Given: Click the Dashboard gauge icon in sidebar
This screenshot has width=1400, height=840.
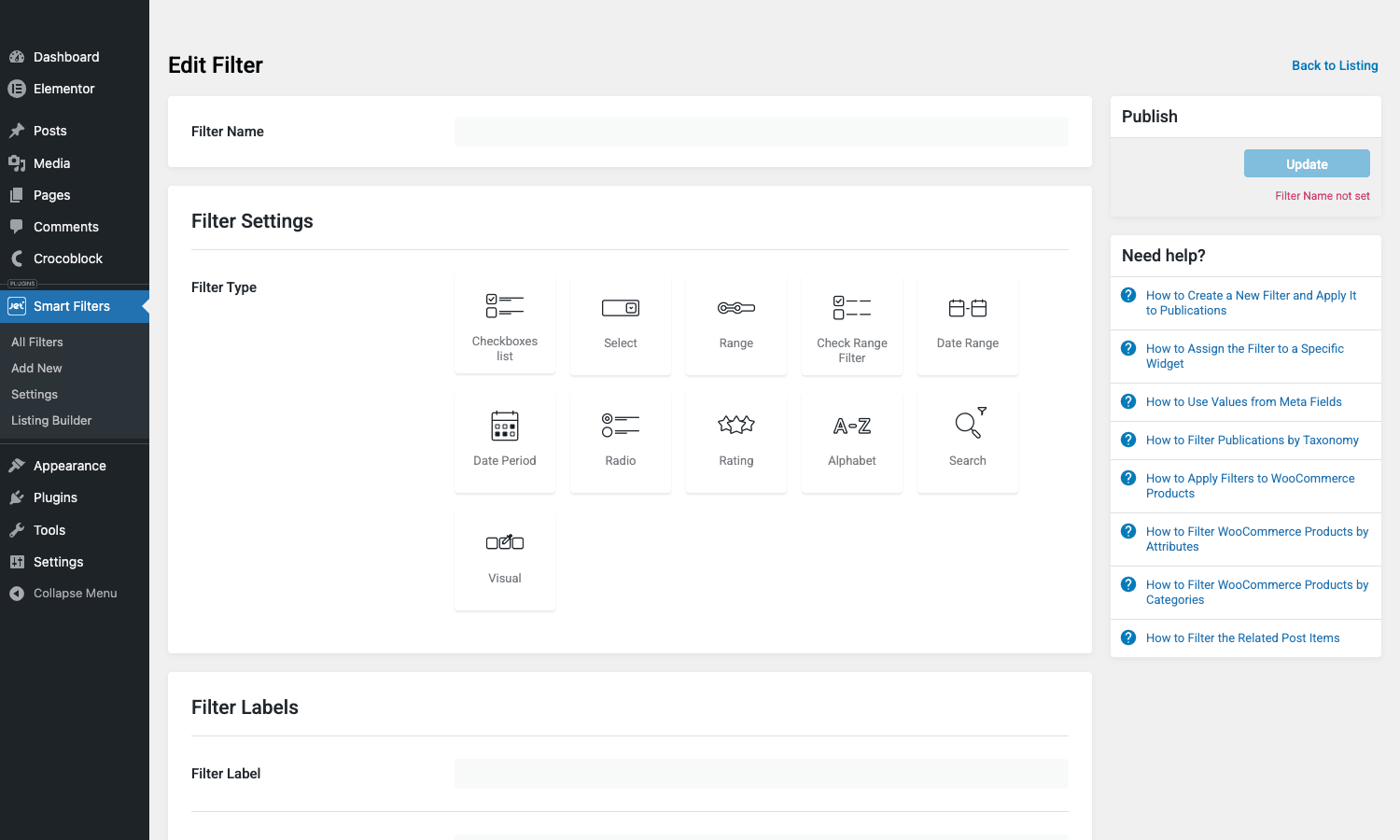Looking at the screenshot, I should point(17,57).
